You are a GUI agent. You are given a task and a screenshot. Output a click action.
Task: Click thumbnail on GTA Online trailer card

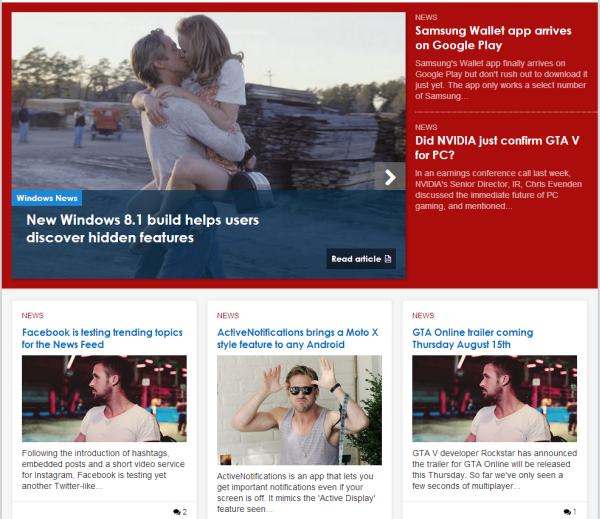tap(494, 398)
